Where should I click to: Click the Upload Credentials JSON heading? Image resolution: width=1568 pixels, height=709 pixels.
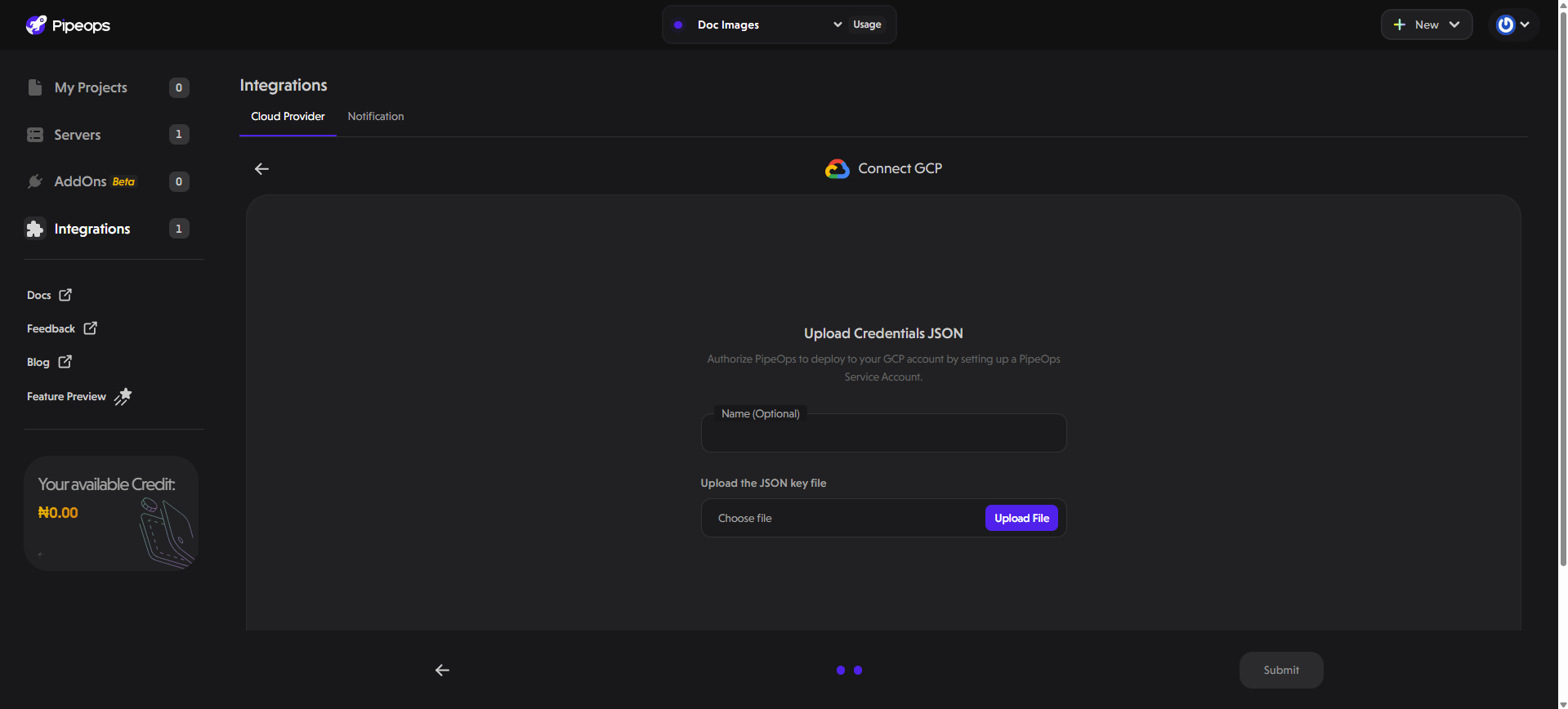[x=883, y=333]
